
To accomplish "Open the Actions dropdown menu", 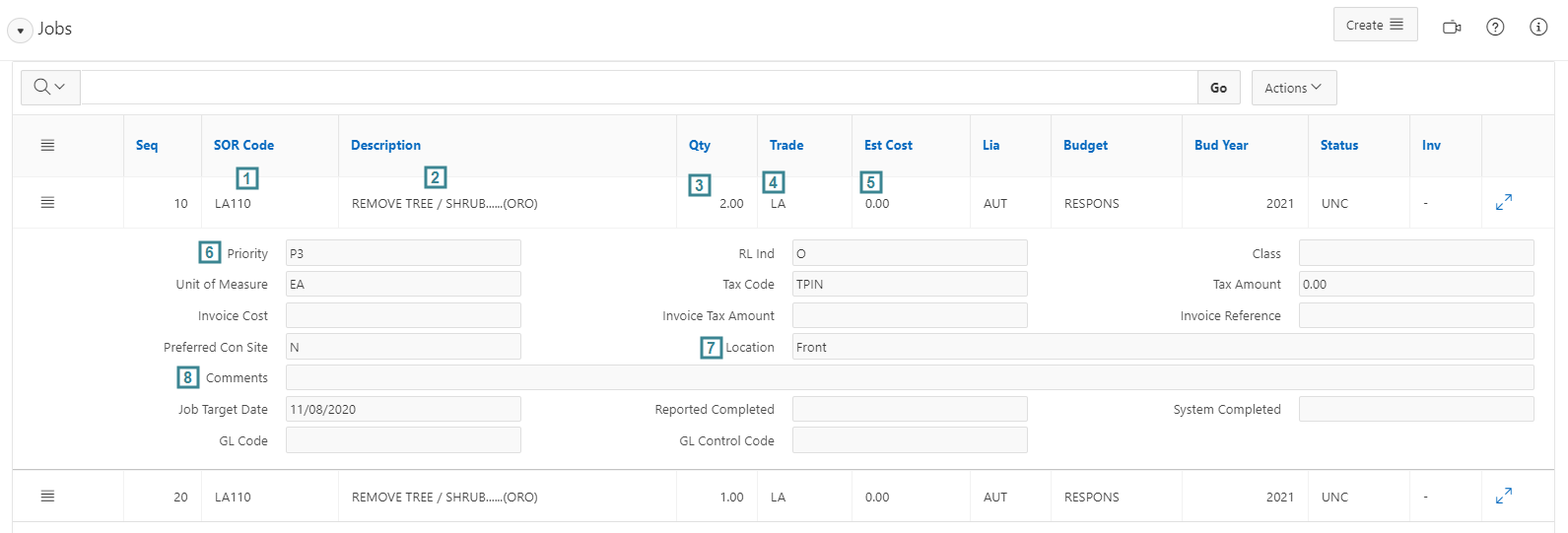I will pyautogui.click(x=1293, y=88).
